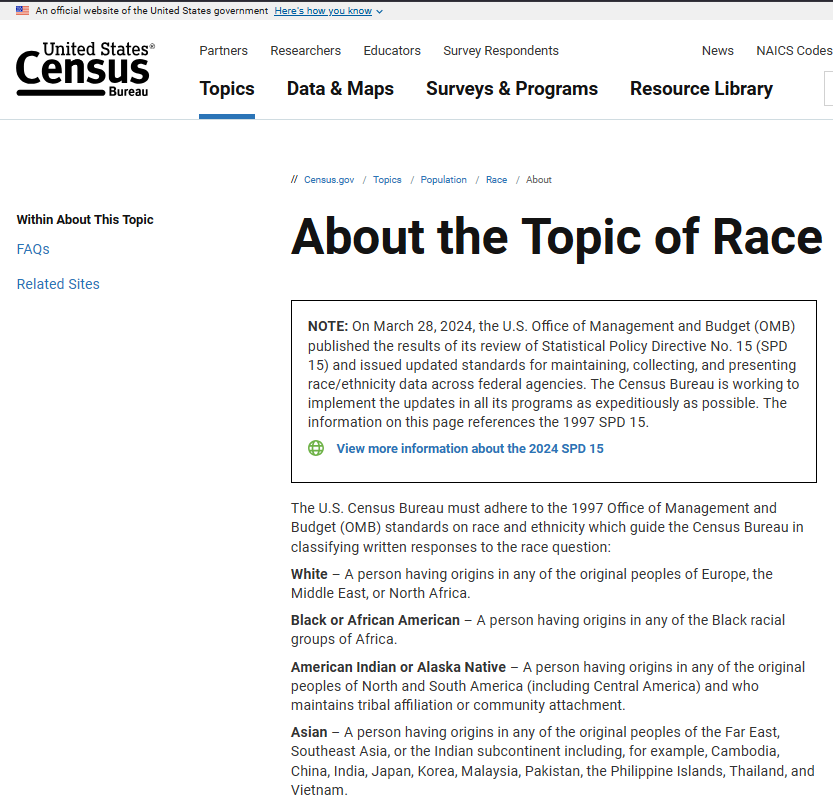Image resolution: width=833 pixels, height=805 pixels.
Task: Open the Data & Maps menu
Action: [x=340, y=88]
